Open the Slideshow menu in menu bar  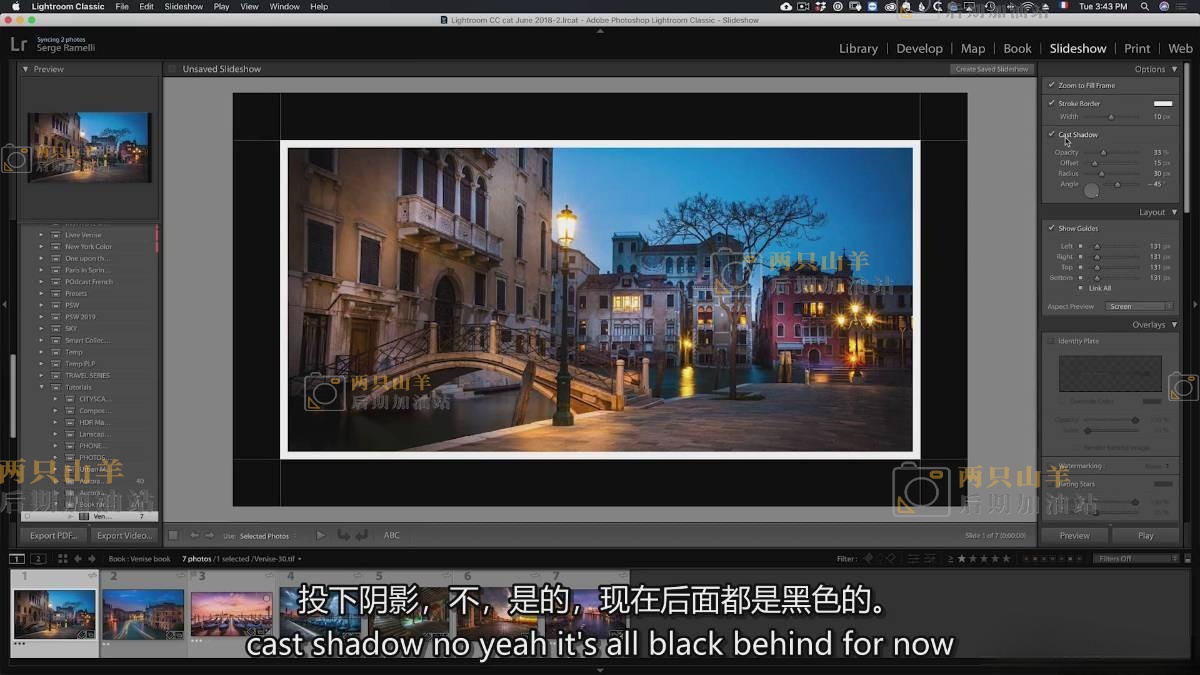pyautogui.click(x=184, y=7)
